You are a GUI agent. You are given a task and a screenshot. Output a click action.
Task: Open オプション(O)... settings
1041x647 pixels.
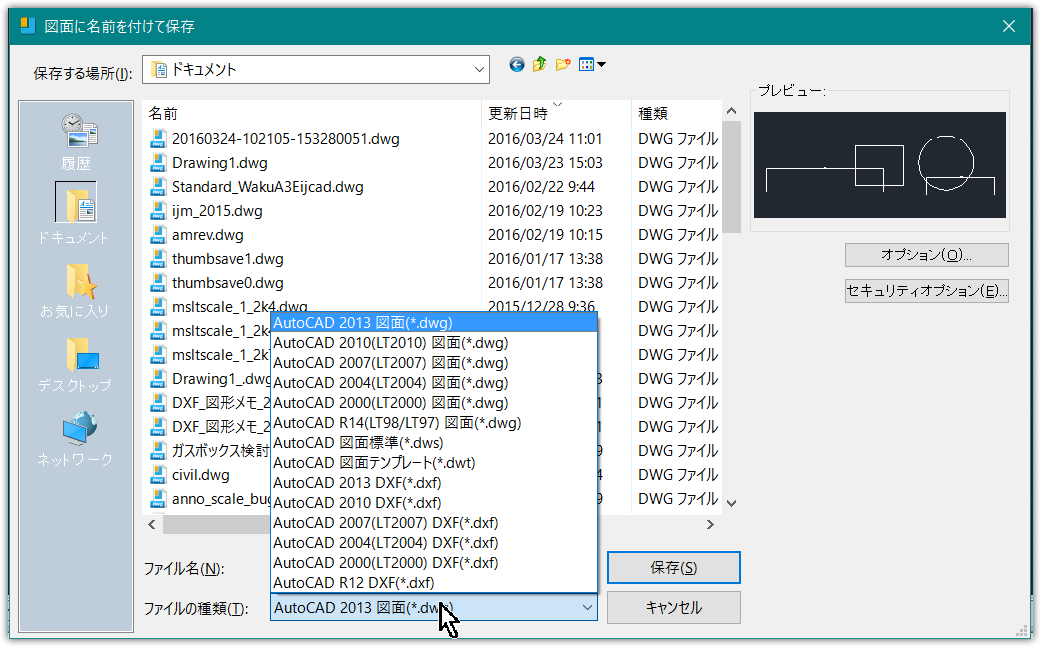point(926,255)
